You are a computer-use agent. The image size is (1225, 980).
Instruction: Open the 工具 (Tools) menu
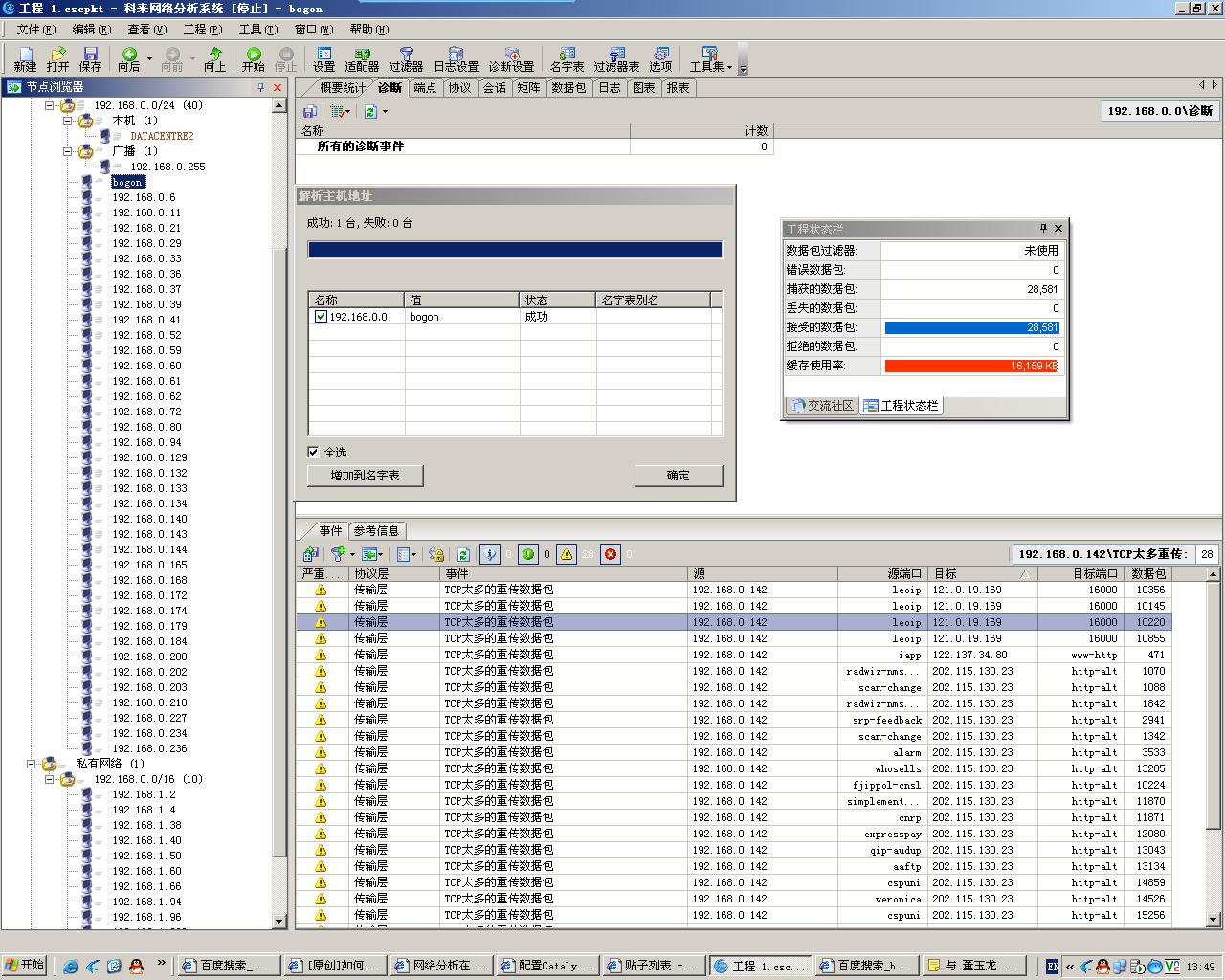pos(256,30)
